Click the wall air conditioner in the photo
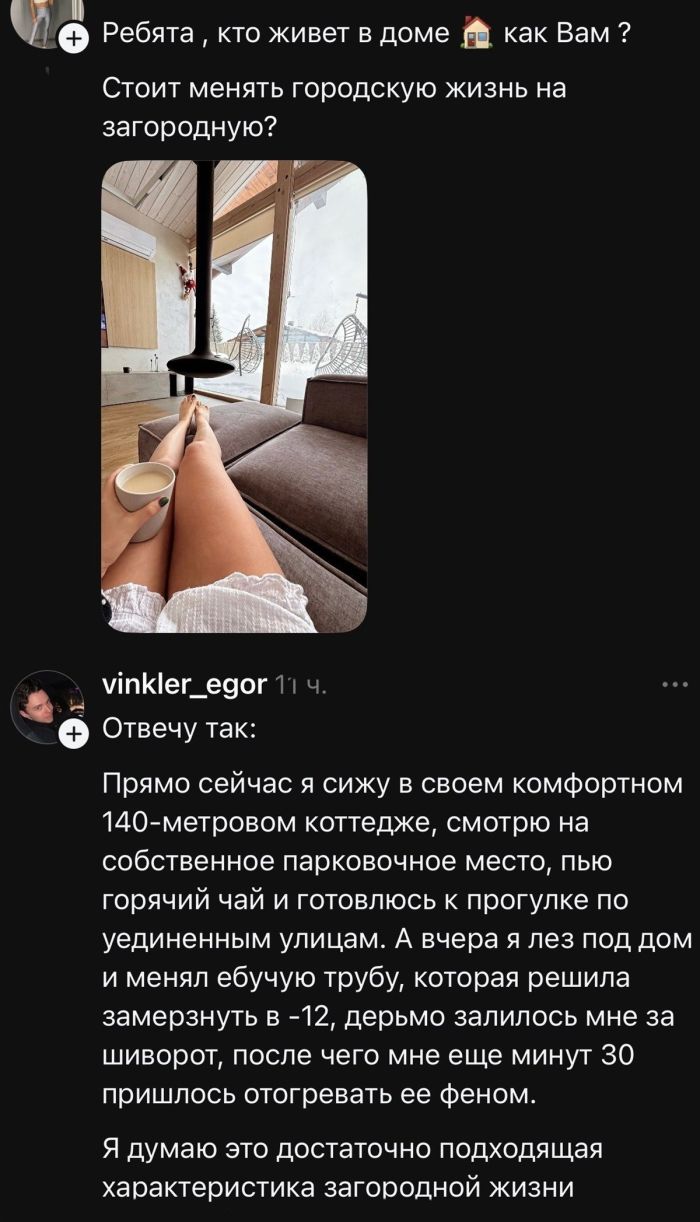The height and width of the screenshot is (1222, 700). coord(128,236)
